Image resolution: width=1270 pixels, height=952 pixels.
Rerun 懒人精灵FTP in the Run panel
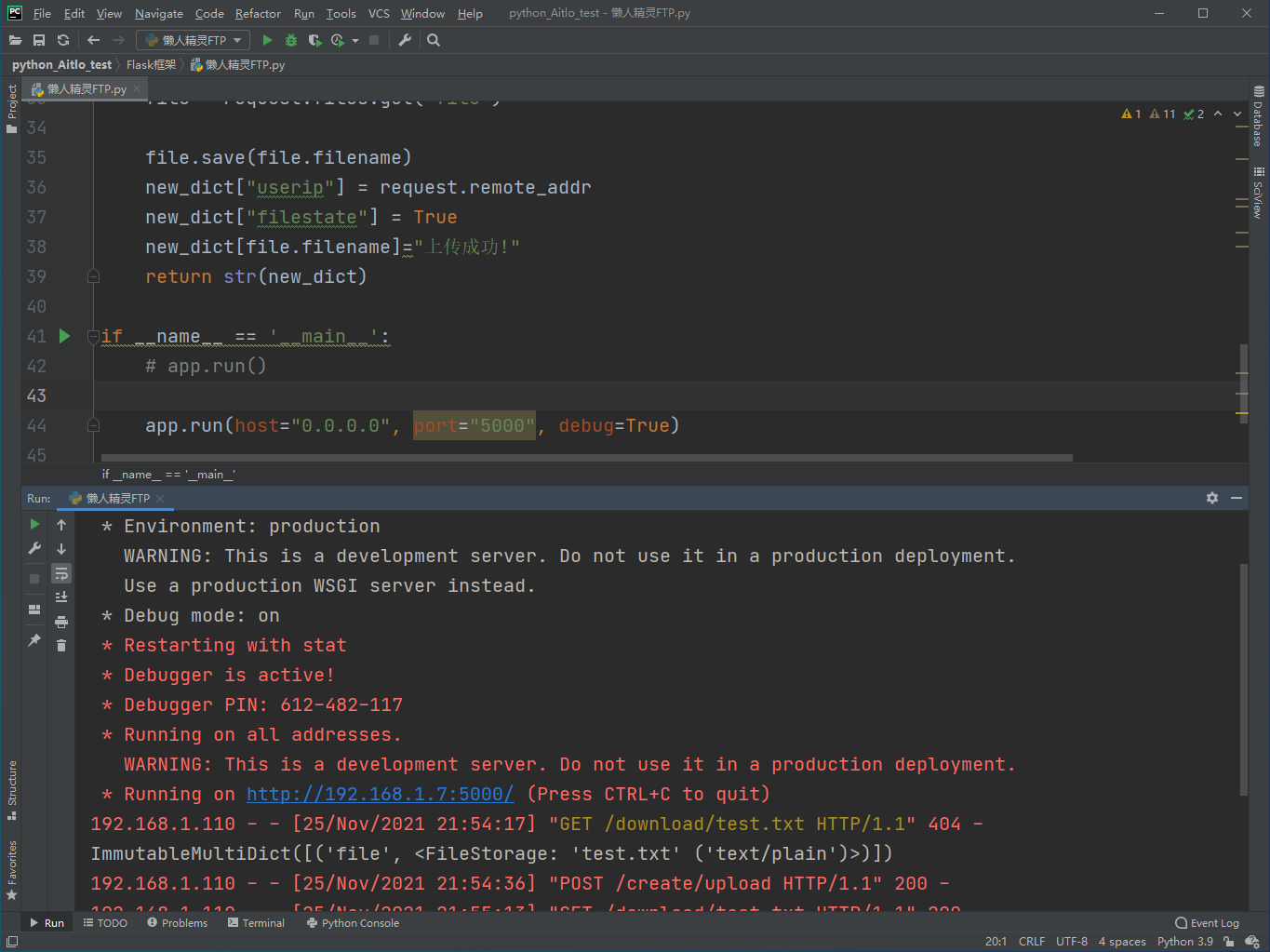tap(34, 524)
